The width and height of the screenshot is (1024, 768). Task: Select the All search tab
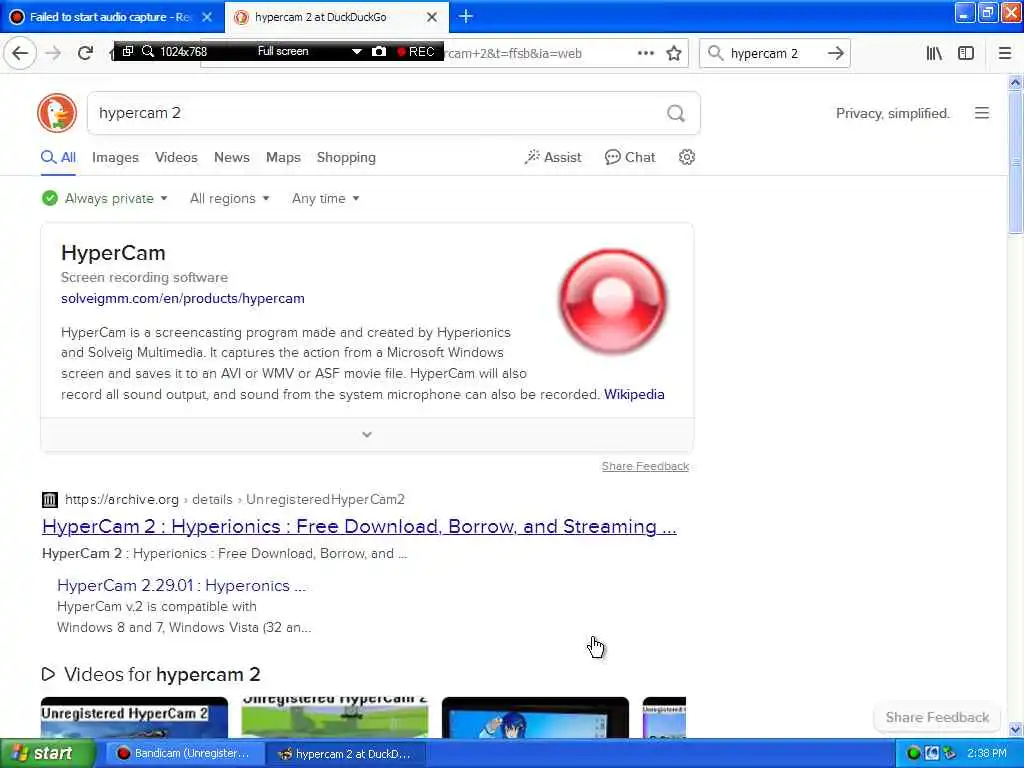[58, 157]
